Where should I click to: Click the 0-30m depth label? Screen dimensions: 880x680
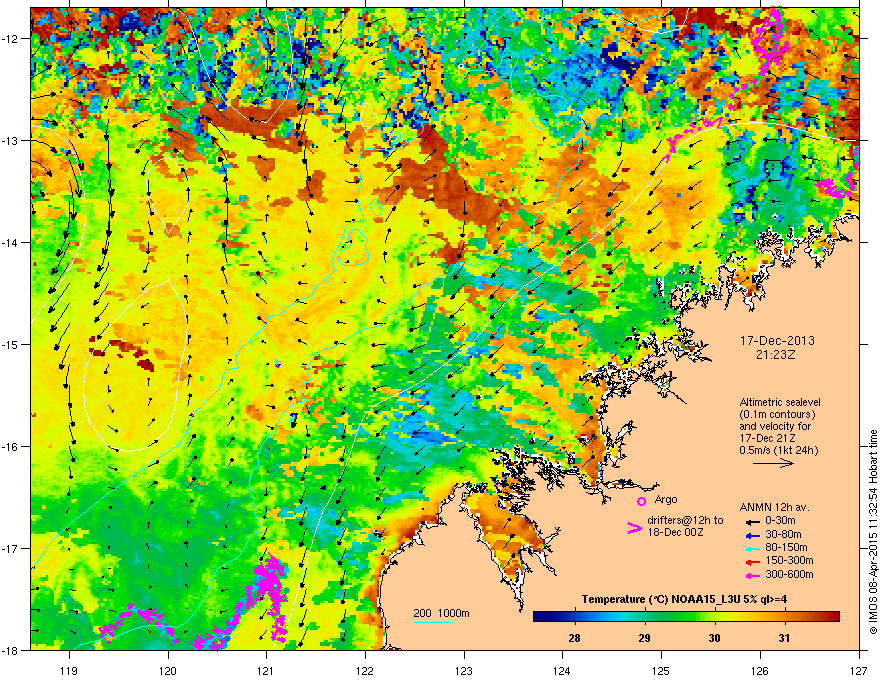[x=780, y=521]
